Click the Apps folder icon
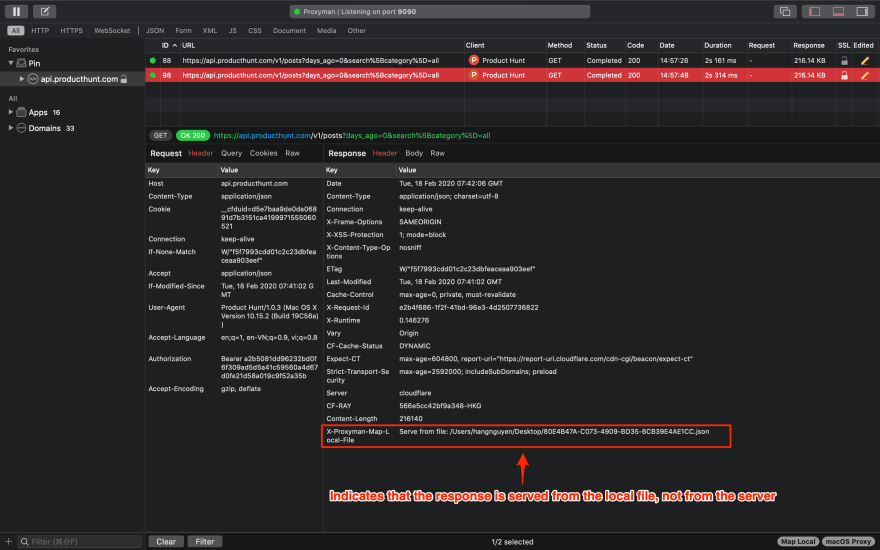Viewport: 880px width, 550px height. click(21, 112)
